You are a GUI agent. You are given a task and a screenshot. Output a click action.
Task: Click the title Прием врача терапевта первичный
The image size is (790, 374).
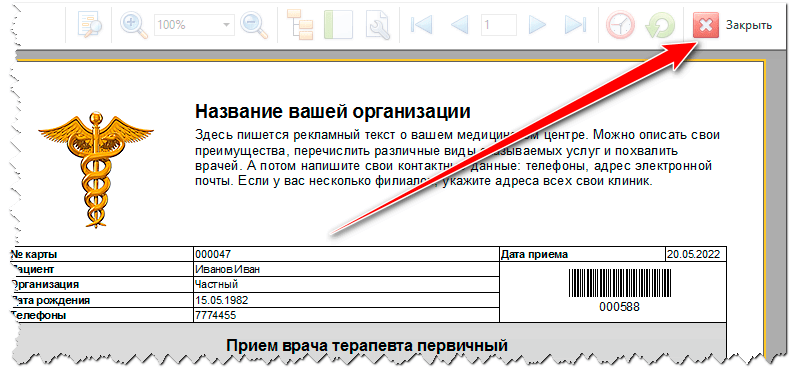366,346
